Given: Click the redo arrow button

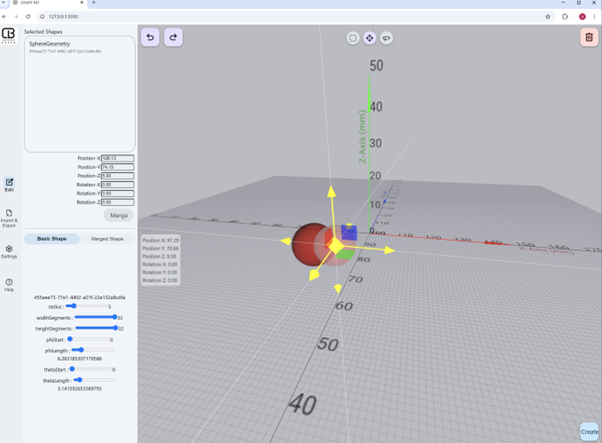Looking at the screenshot, I should [x=173, y=37].
